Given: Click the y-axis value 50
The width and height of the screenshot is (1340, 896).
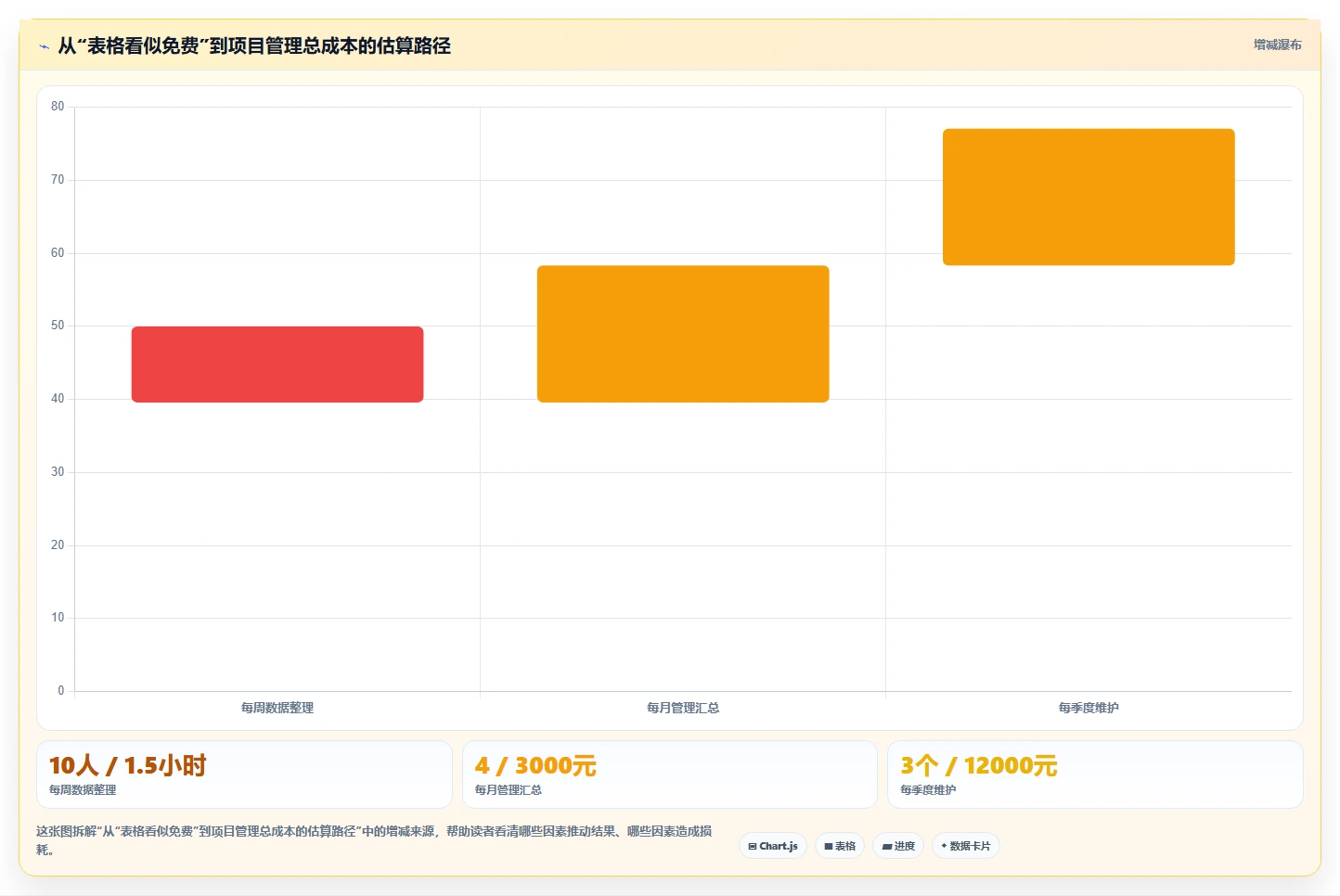Looking at the screenshot, I should (58, 326).
